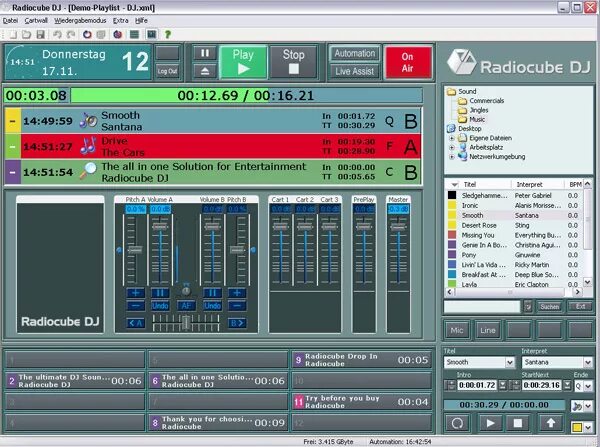Click the red-blue circular toolbar icon
The image size is (600, 447).
[x=87, y=34]
